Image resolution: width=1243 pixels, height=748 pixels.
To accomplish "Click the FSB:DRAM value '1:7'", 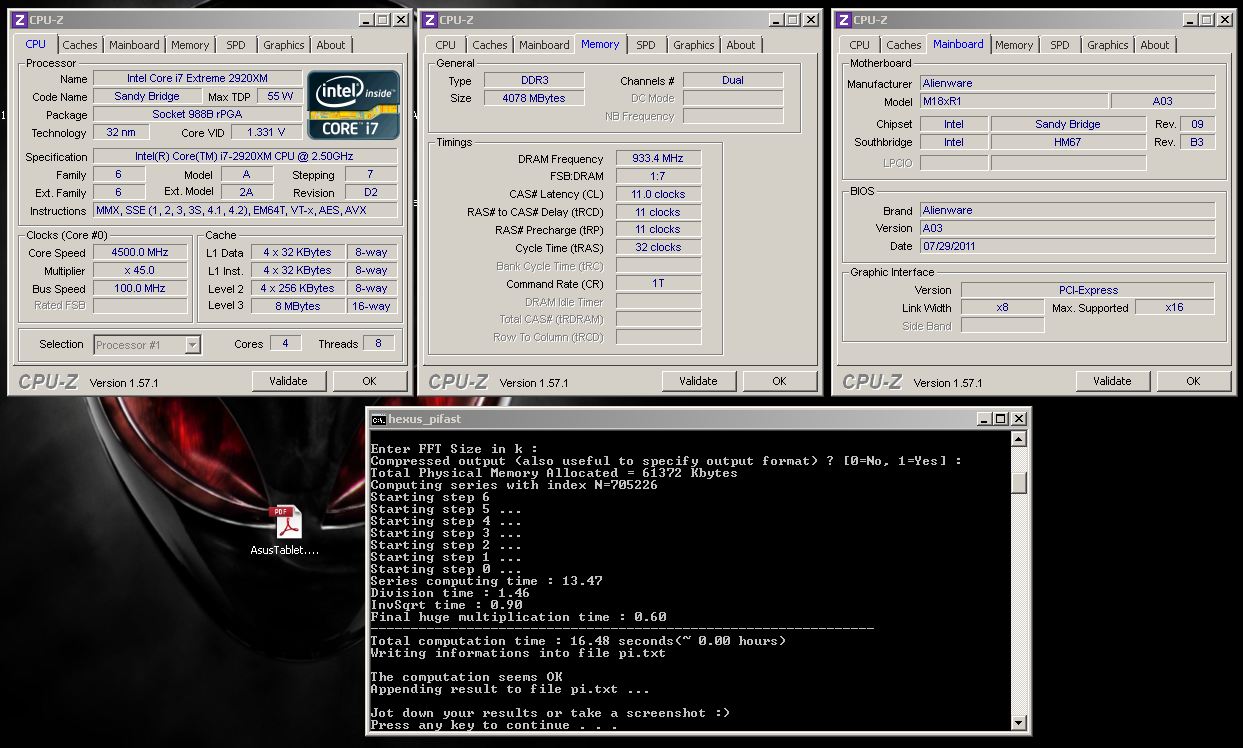I will [658, 177].
